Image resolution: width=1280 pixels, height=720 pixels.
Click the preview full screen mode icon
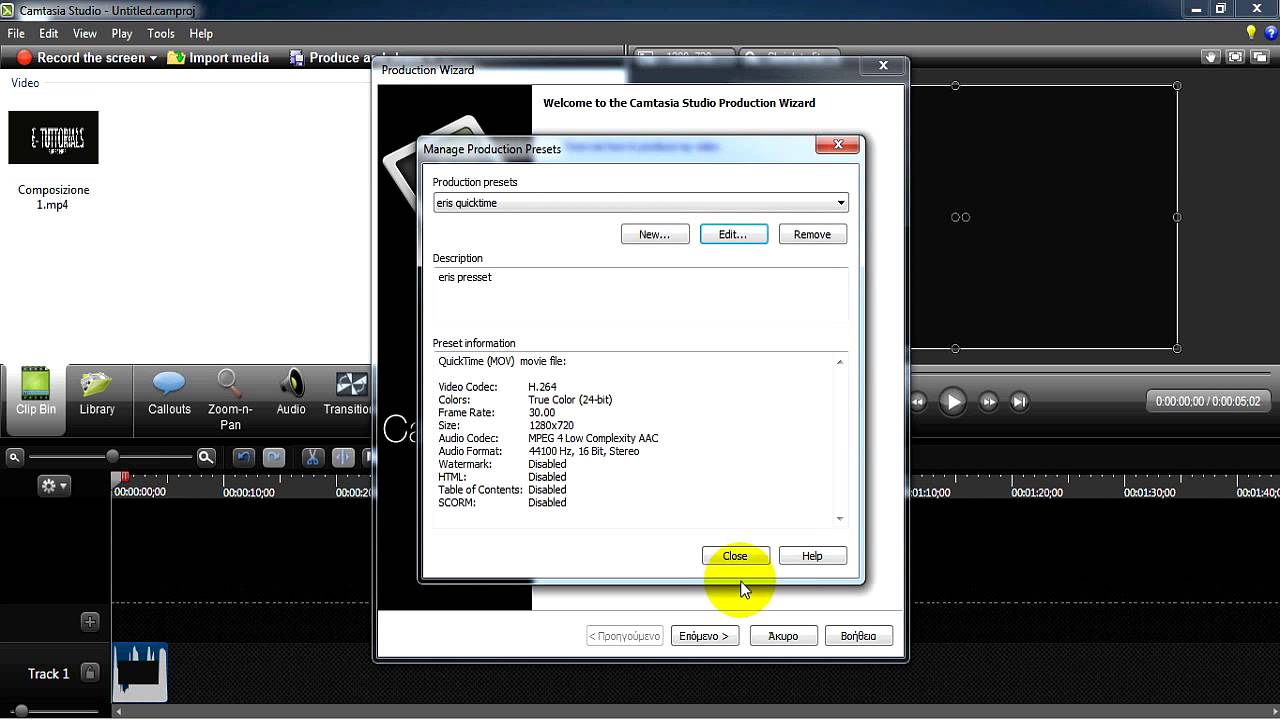click(1235, 58)
